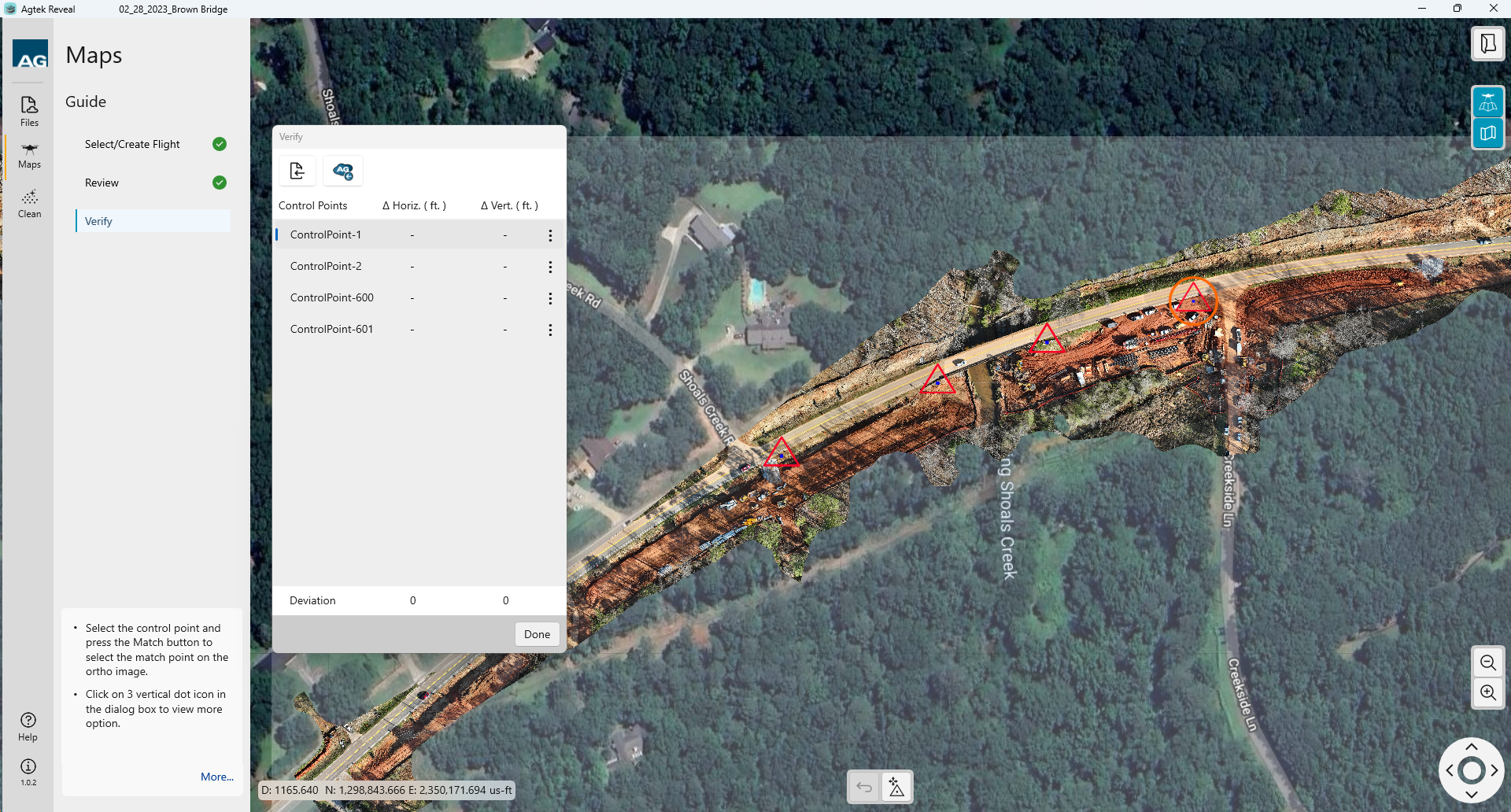Open more options for ControlPoint-600

(x=550, y=298)
